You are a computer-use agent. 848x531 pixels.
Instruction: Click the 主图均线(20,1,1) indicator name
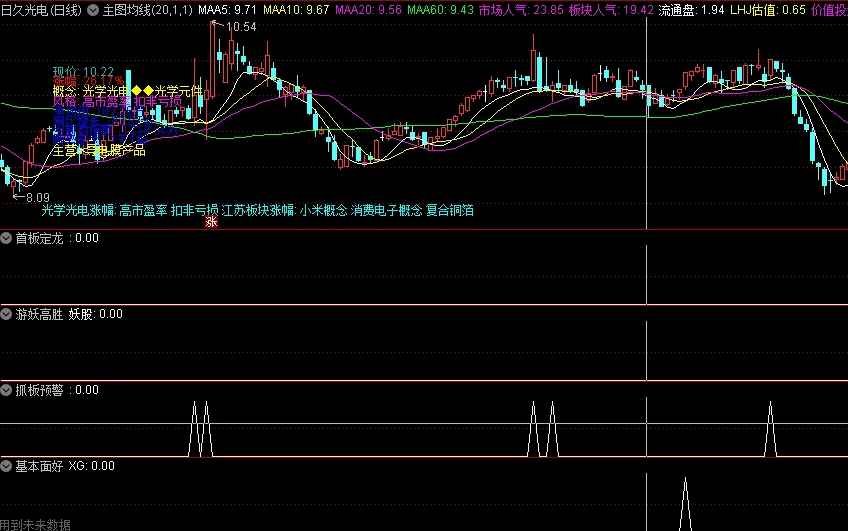coord(147,10)
